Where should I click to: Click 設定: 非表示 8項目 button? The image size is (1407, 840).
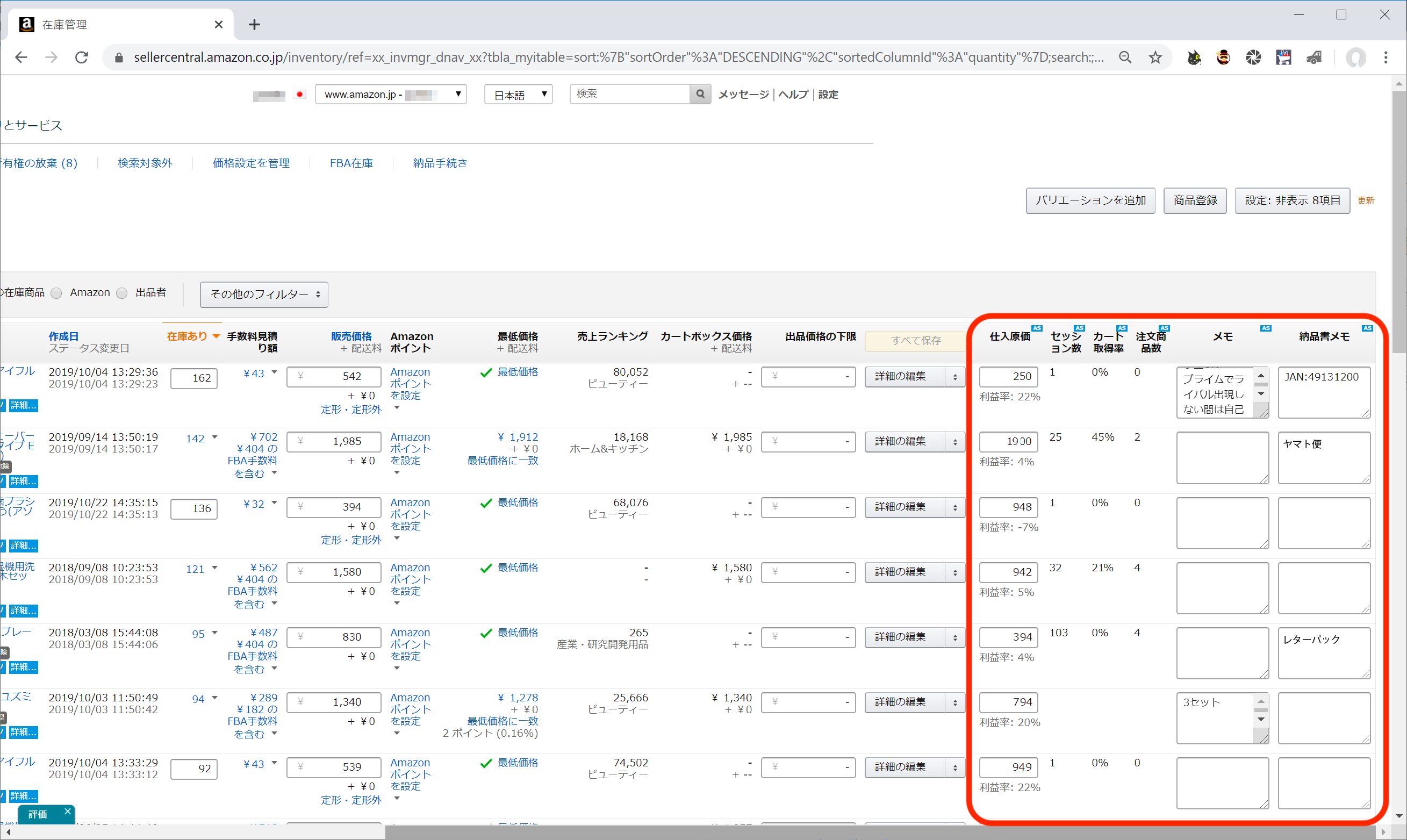1292,200
